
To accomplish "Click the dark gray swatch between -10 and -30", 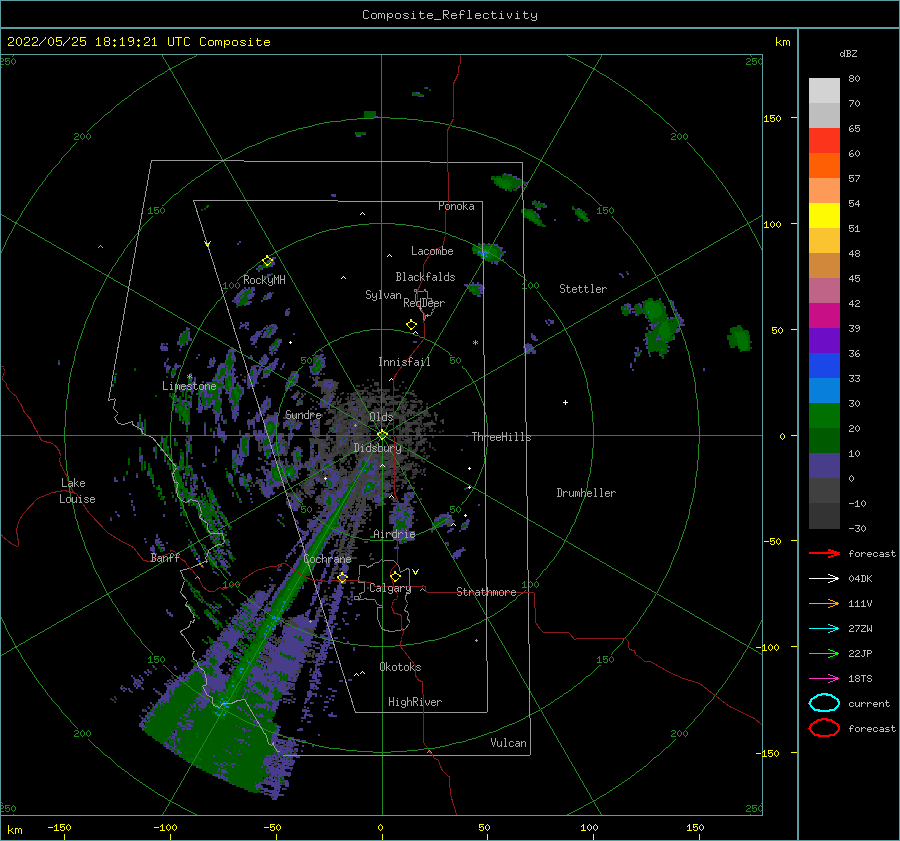I will pos(824,516).
